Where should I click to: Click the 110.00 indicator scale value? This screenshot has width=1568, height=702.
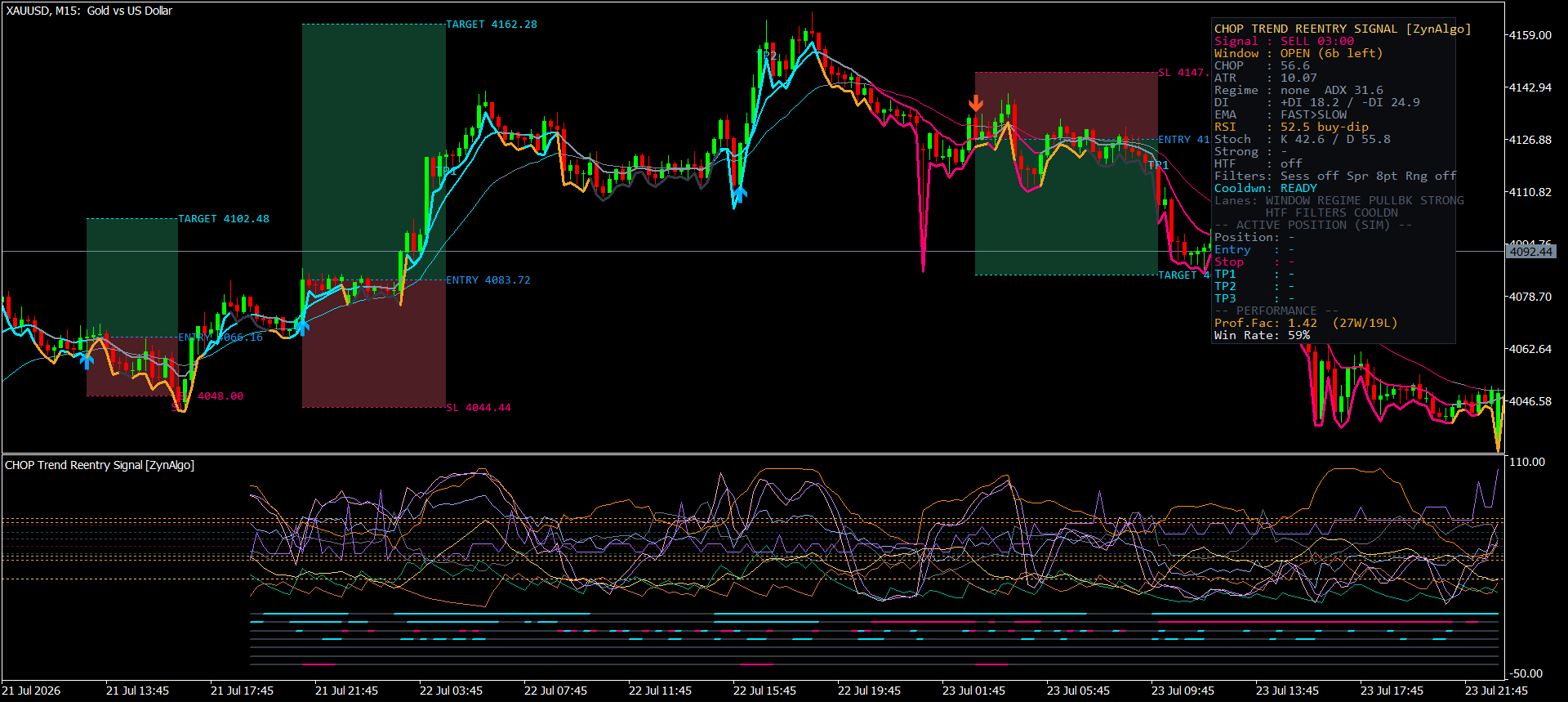1527,462
